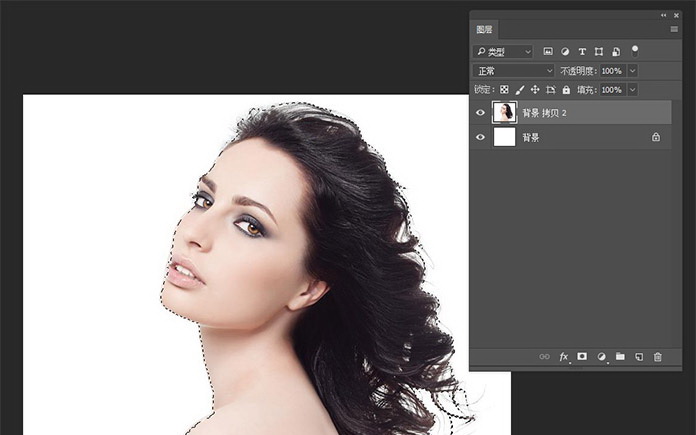The image size is (696, 435).
Task: Expand the fill slider dropdown arrow
Action: coord(633,90)
